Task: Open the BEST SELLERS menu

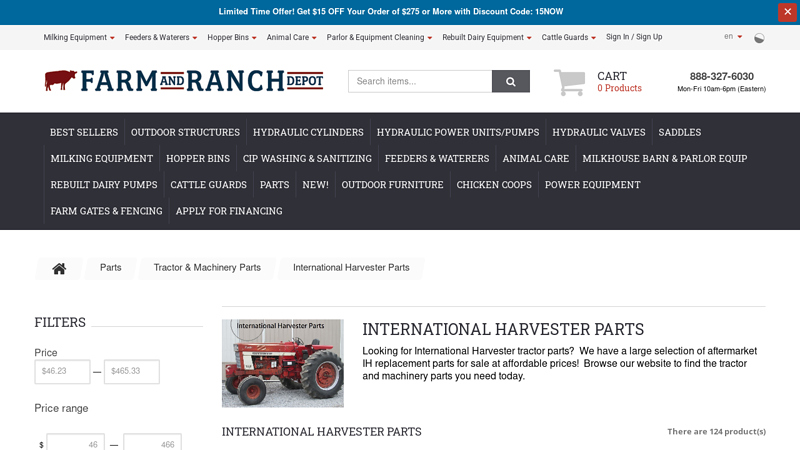Action: coord(84,132)
